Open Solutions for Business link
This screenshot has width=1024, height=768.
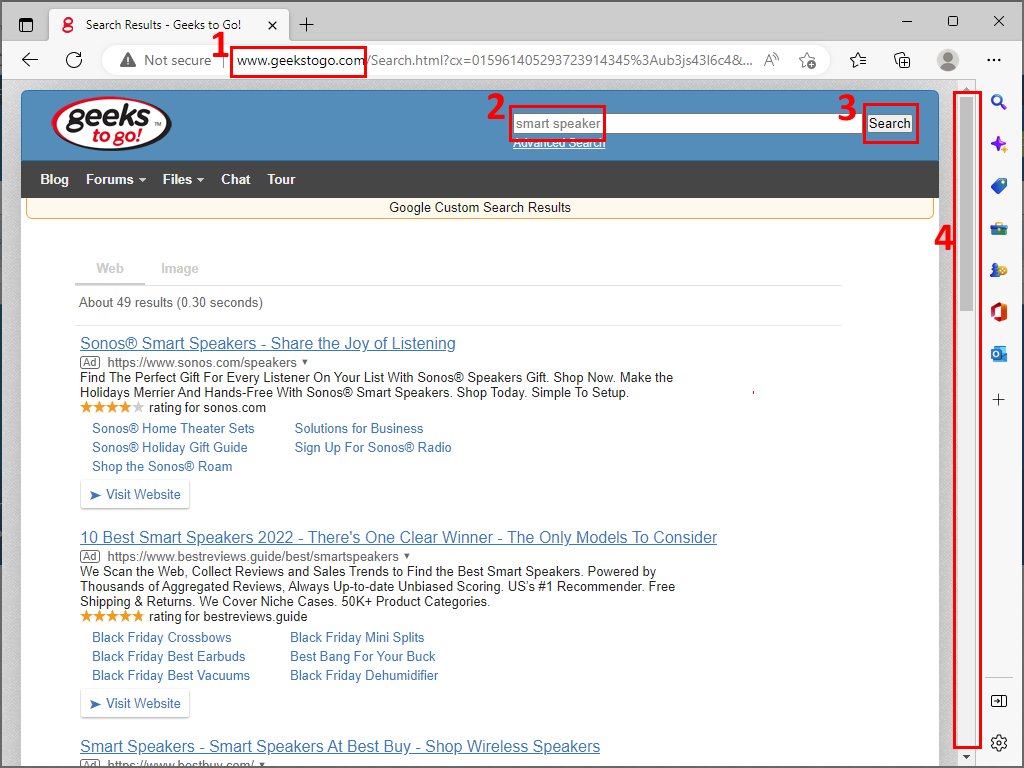[x=359, y=428]
